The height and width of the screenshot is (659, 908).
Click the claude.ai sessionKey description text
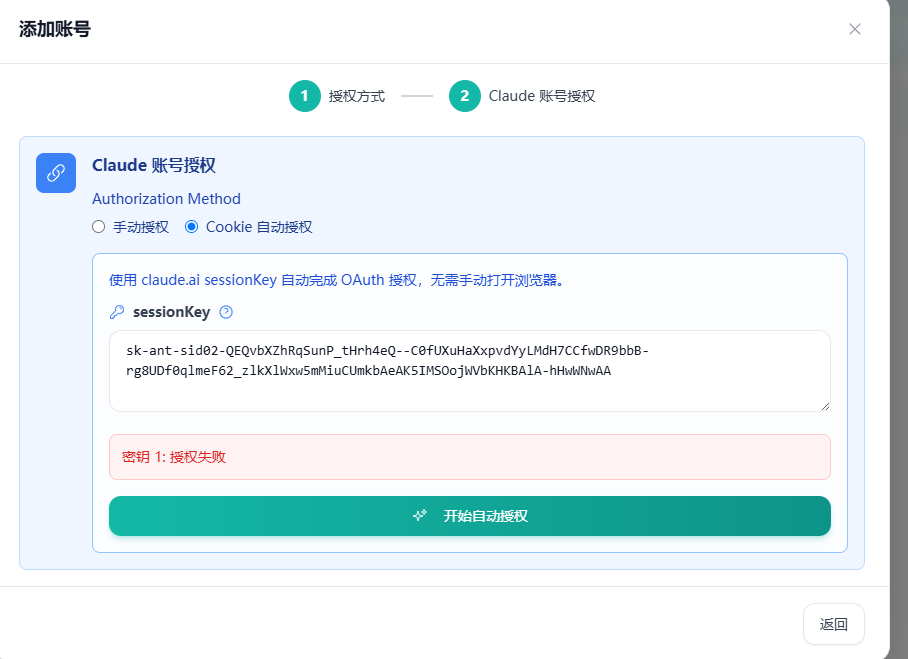click(337, 280)
